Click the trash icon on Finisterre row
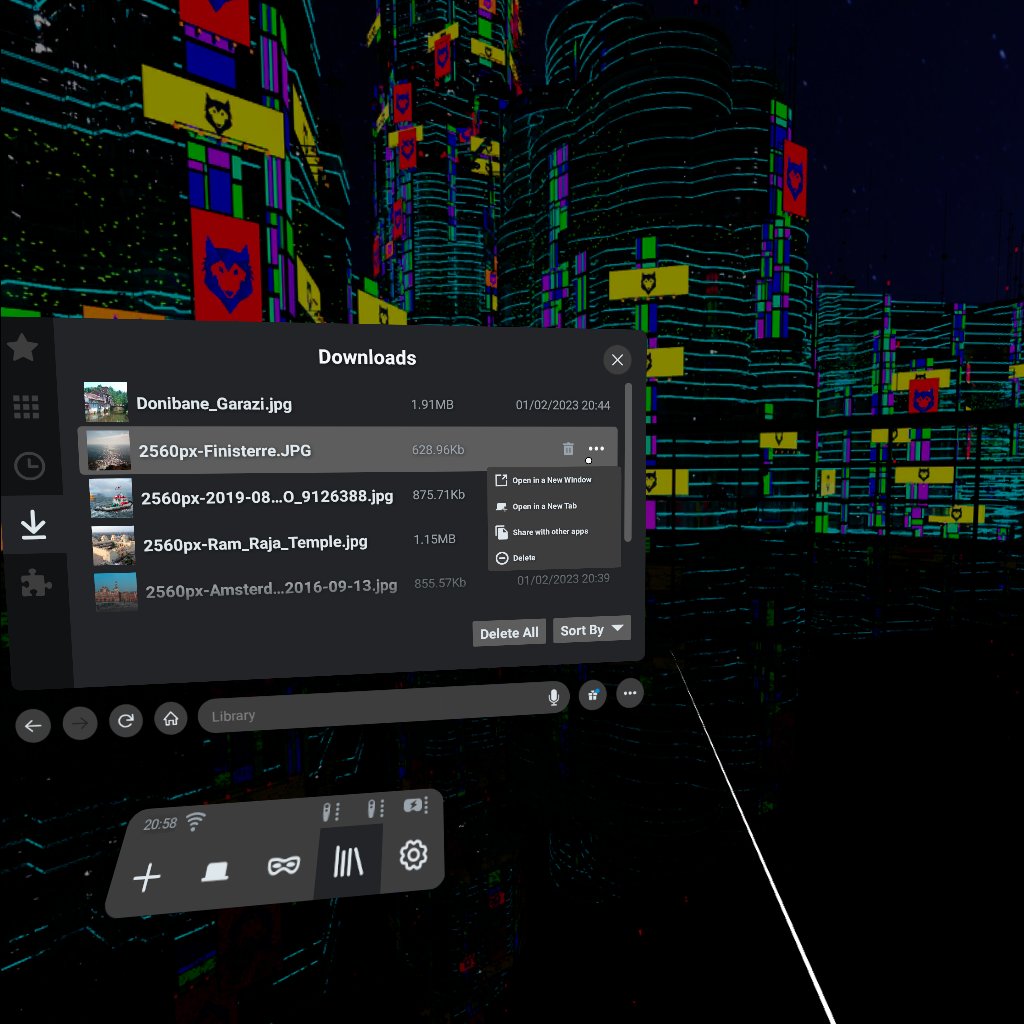 [568, 449]
